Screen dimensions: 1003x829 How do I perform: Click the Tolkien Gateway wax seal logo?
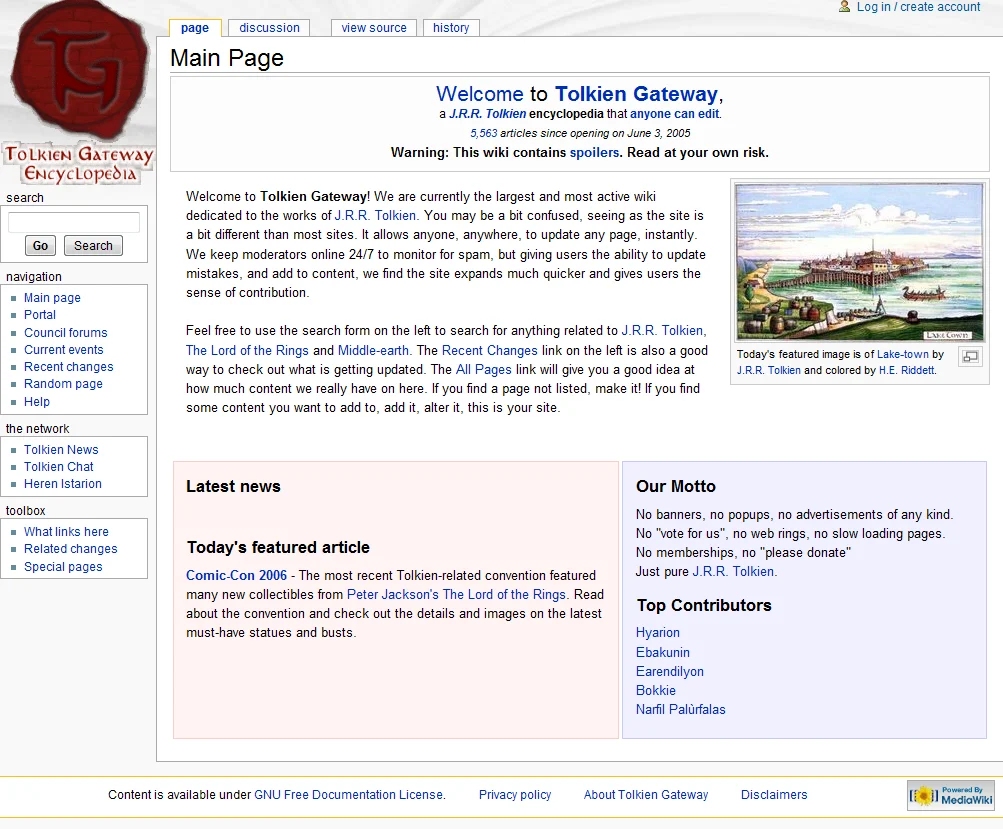[x=79, y=93]
